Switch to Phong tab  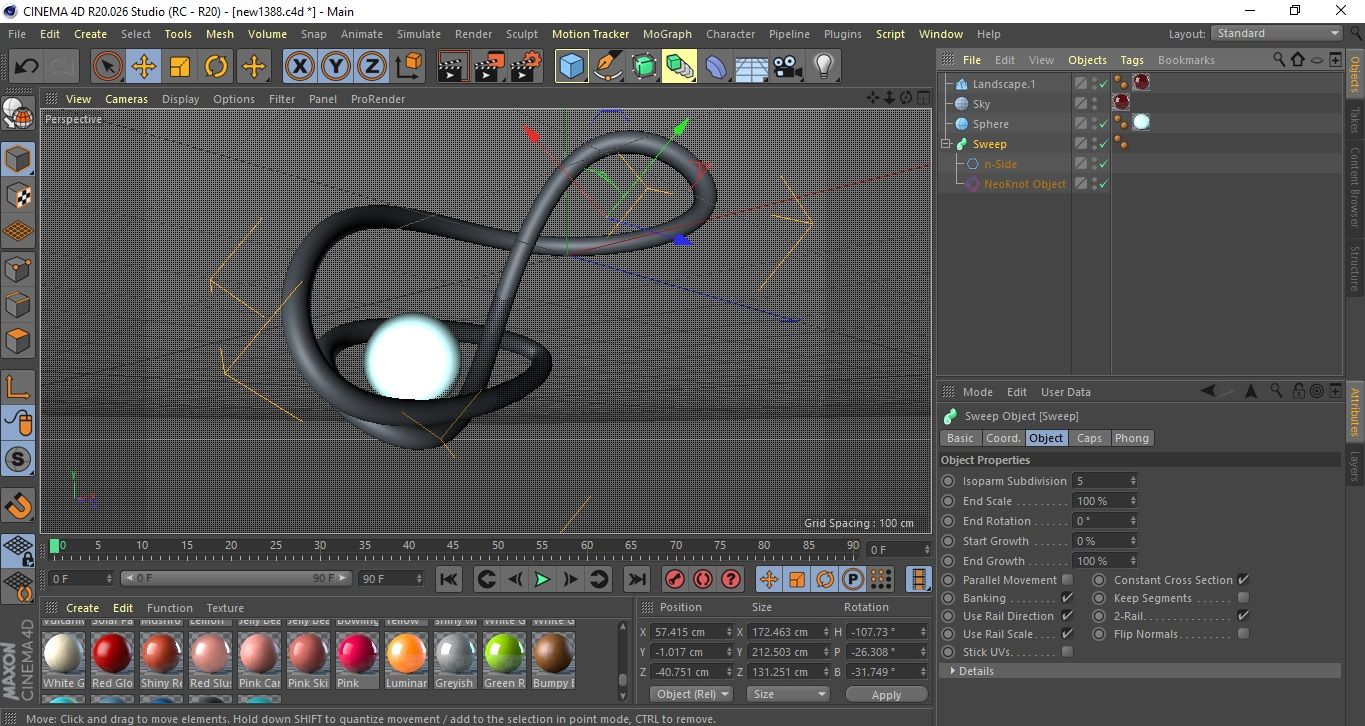[x=1131, y=438]
